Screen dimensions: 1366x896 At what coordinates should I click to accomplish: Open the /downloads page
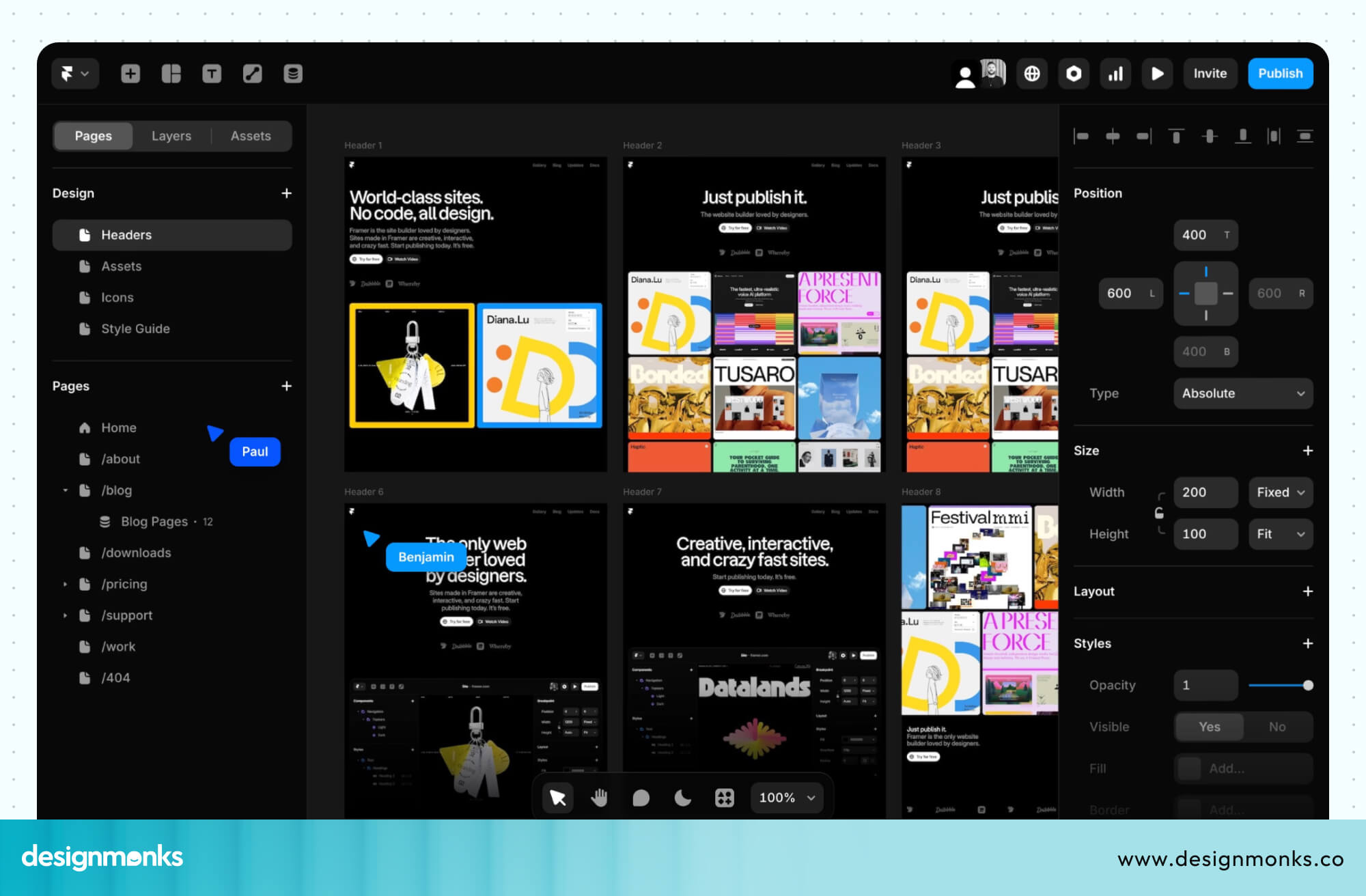pos(172,552)
